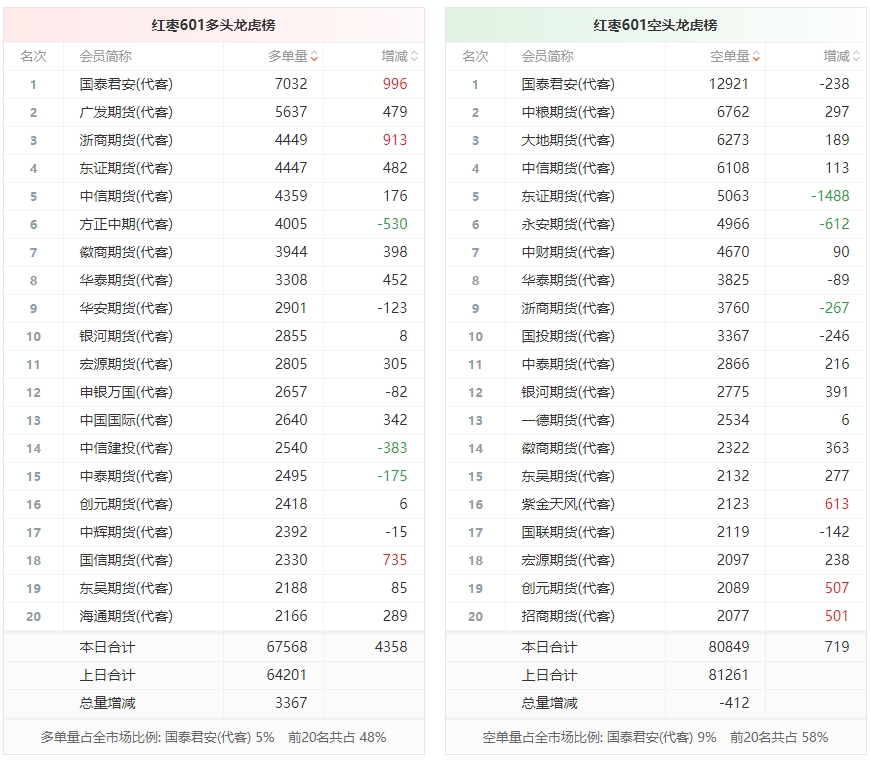Click 前20名共占 58% text
871x761 pixels.
click(779, 737)
